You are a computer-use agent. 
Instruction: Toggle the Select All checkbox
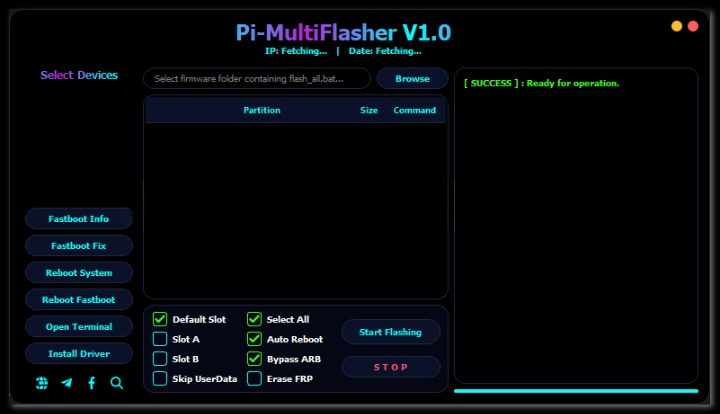(x=254, y=320)
